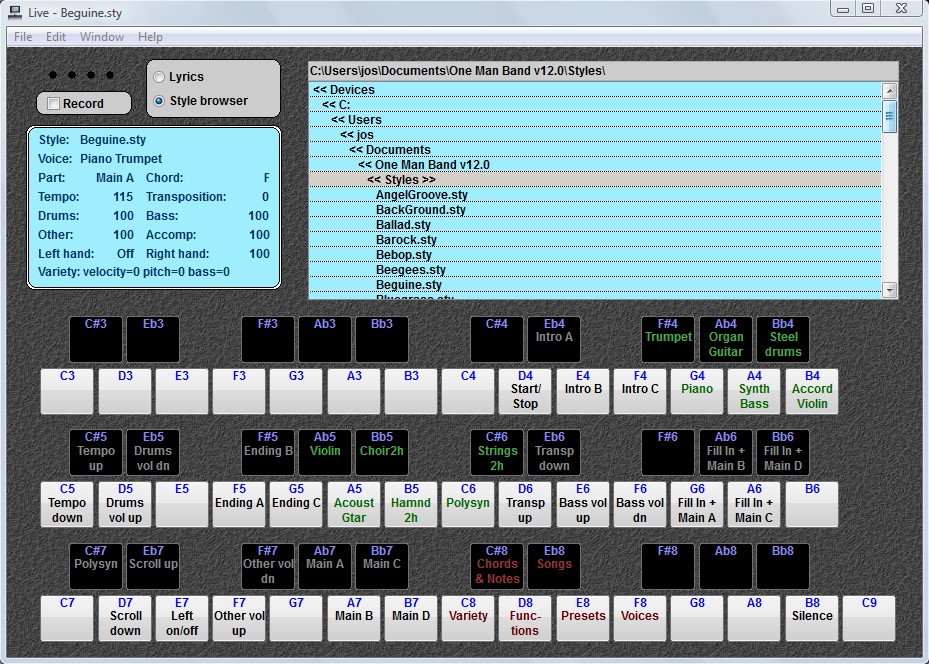Enable the Record checkbox

coord(54,104)
